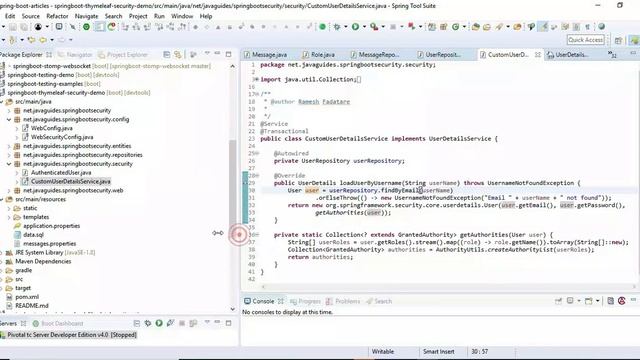The height and width of the screenshot is (360, 640).
Task: Show the hidden editor tabs list
Action: coord(612,54)
